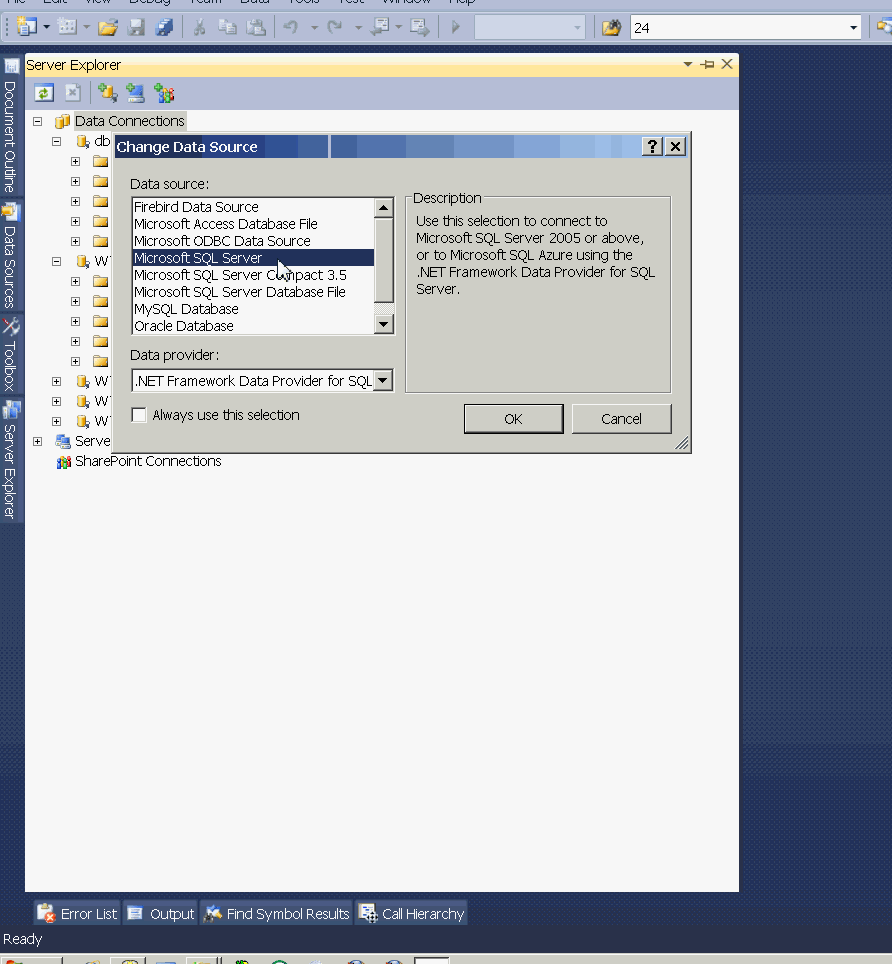Click the Undo arrow icon
The height and width of the screenshot is (964, 892).
tap(291, 28)
